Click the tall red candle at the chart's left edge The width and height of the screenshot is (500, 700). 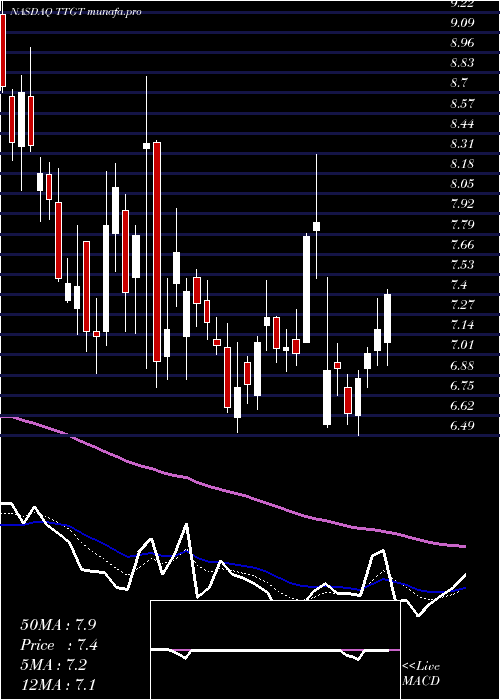3,50
